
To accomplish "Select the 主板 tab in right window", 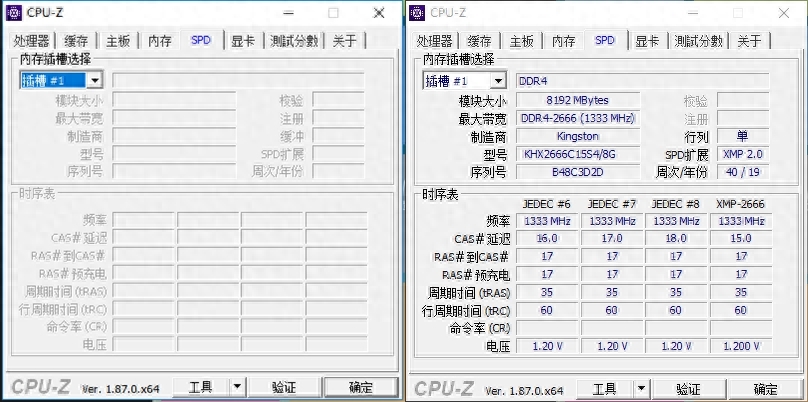I will [521, 41].
